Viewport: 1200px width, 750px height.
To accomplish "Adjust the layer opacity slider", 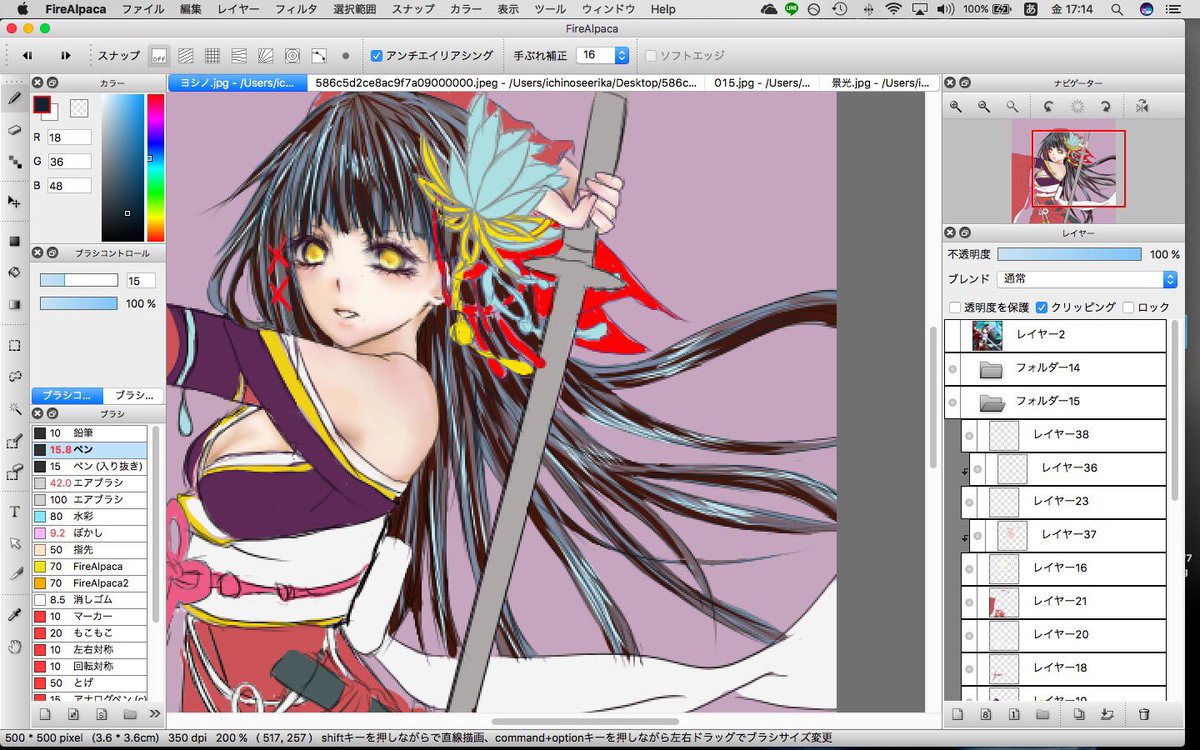I will point(1069,254).
